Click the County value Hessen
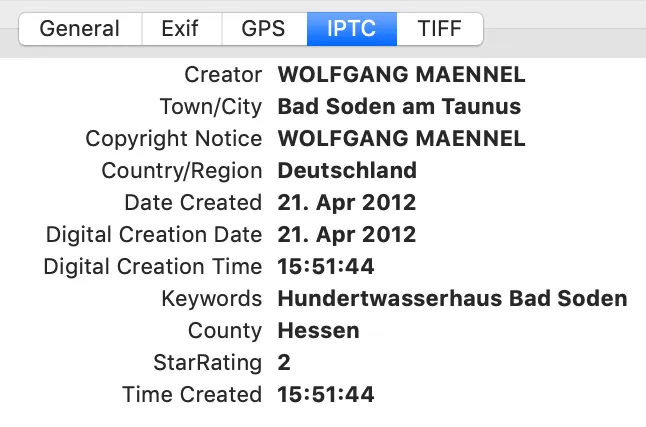 [x=318, y=331]
